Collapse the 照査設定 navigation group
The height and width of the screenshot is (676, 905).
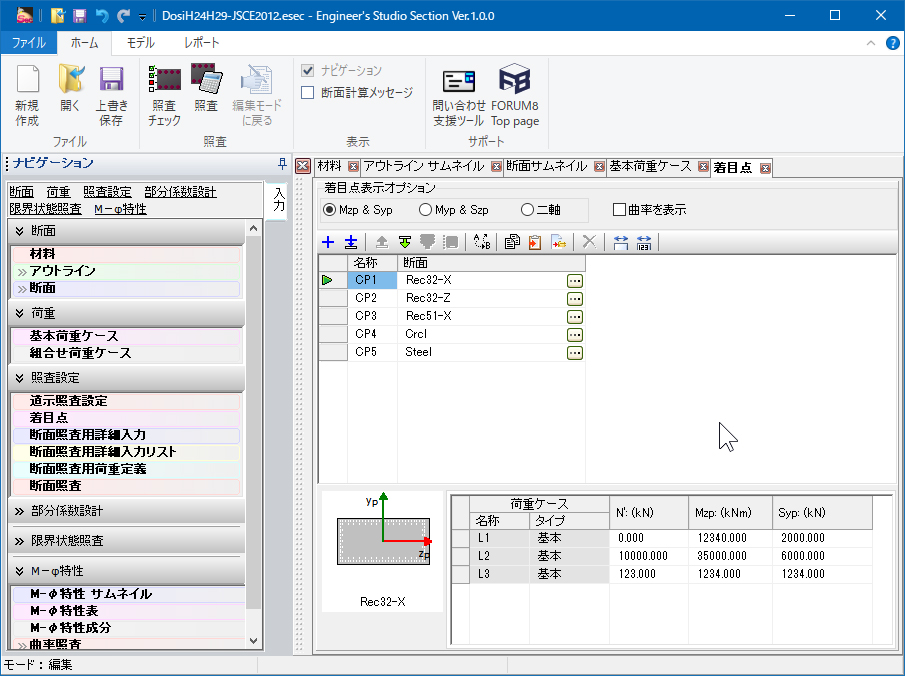pyautogui.click(x=20, y=378)
